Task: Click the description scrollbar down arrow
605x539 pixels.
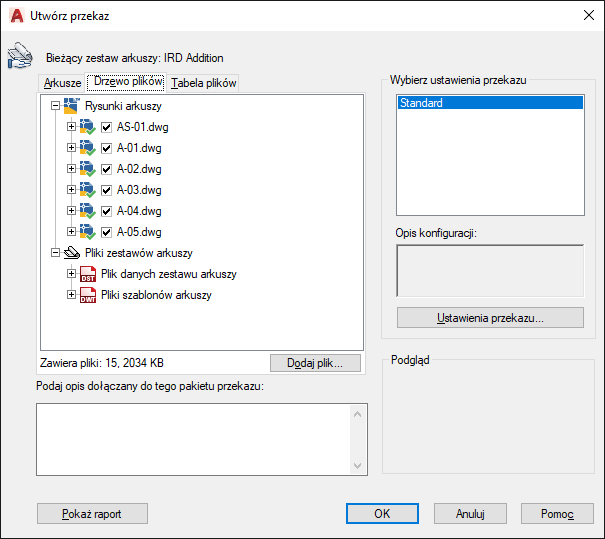Action: (358, 466)
